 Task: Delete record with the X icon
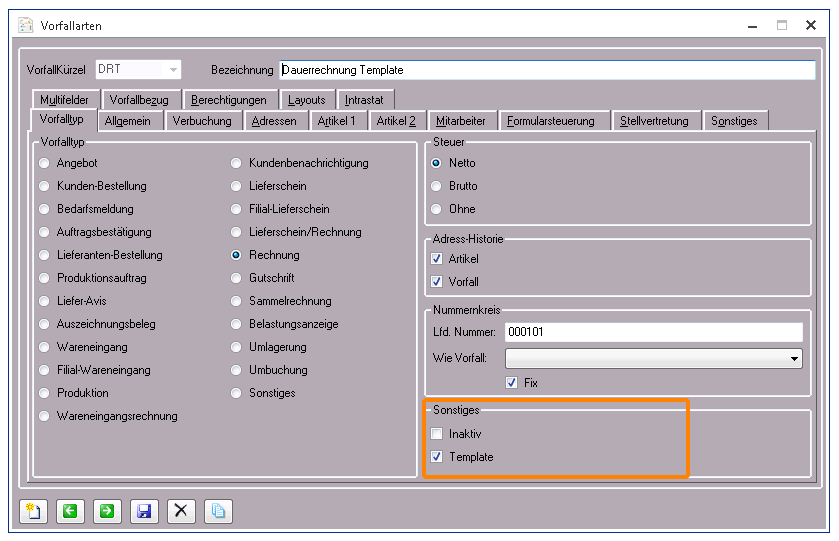coord(181,511)
